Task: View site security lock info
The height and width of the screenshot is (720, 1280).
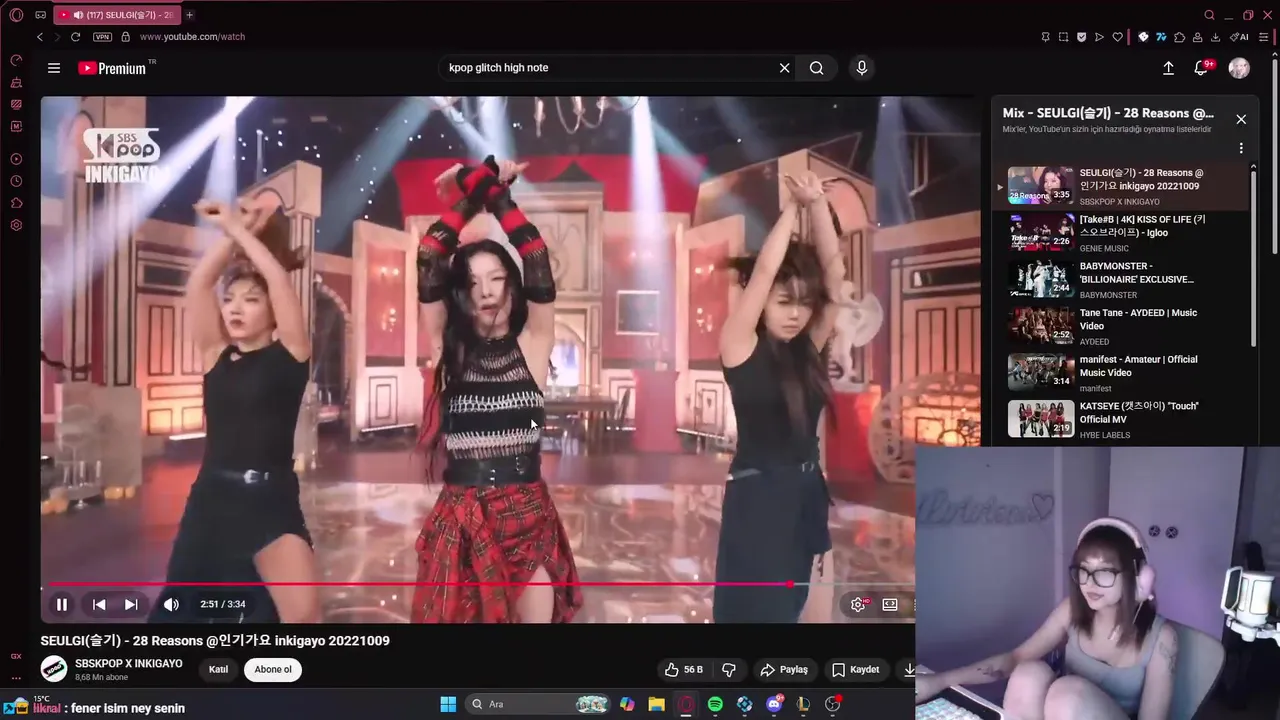Action: (x=125, y=37)
